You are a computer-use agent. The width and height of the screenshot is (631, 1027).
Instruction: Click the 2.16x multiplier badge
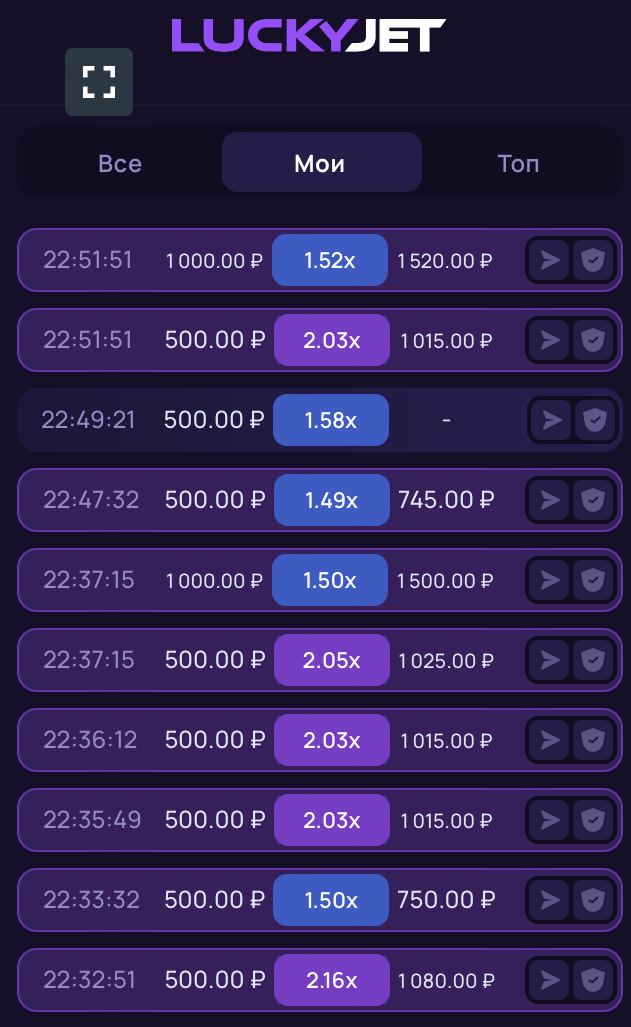(x=331, y=980)
